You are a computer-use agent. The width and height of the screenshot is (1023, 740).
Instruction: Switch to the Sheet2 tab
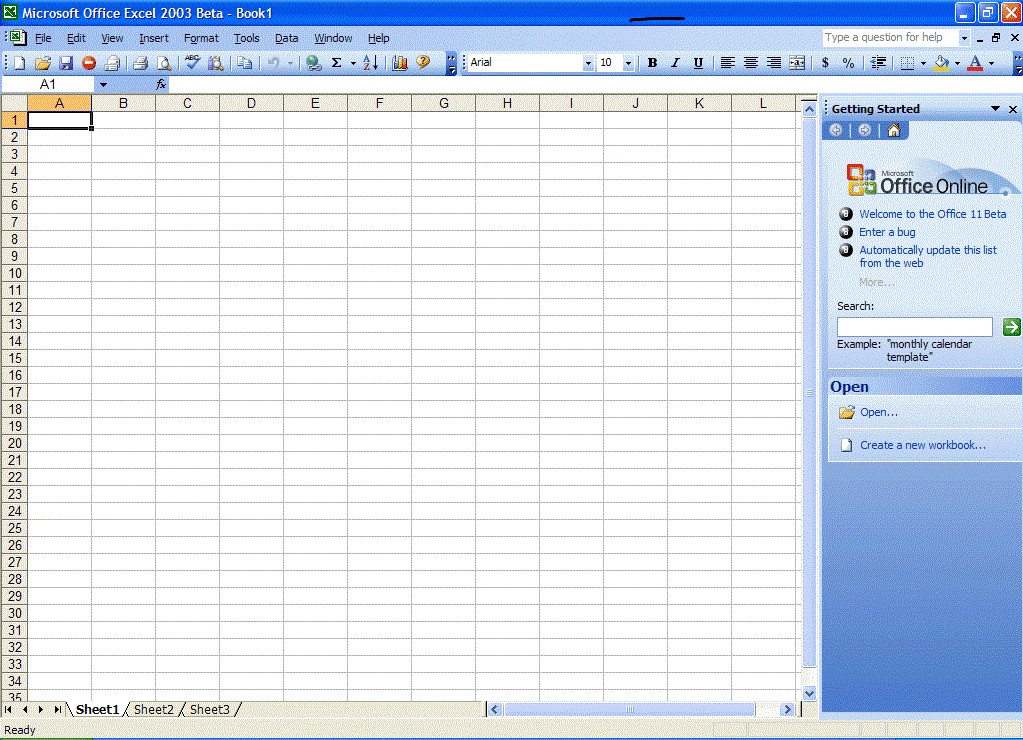153,709
